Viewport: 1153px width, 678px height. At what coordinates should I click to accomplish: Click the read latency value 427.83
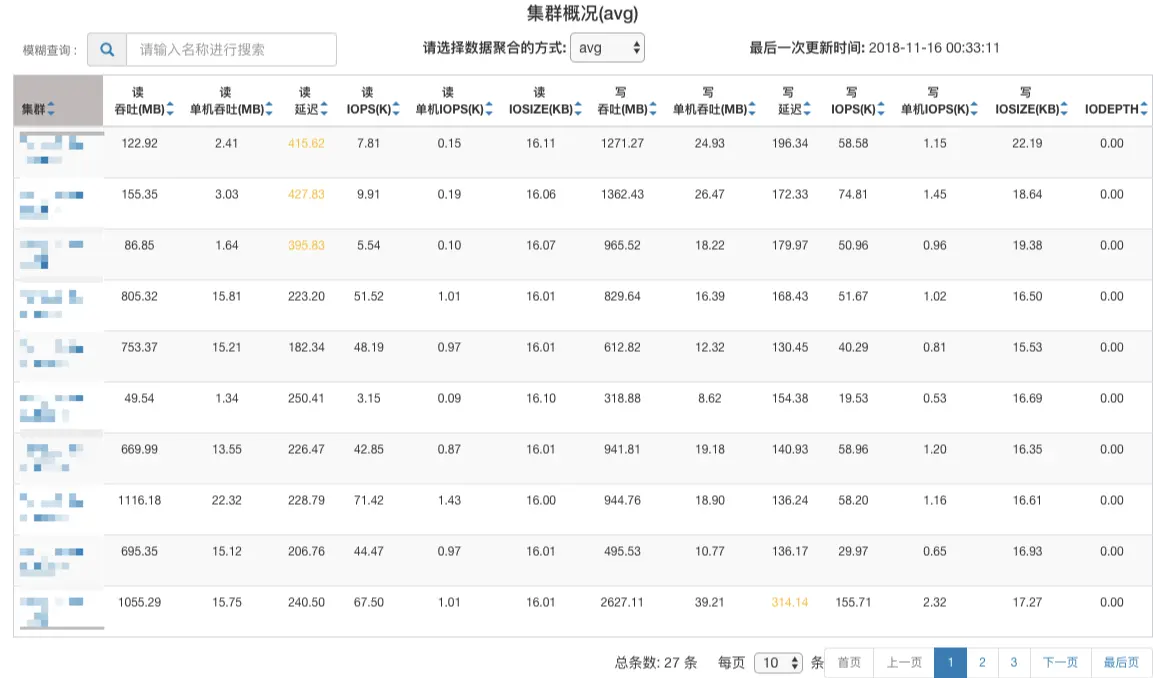(306, 194)
